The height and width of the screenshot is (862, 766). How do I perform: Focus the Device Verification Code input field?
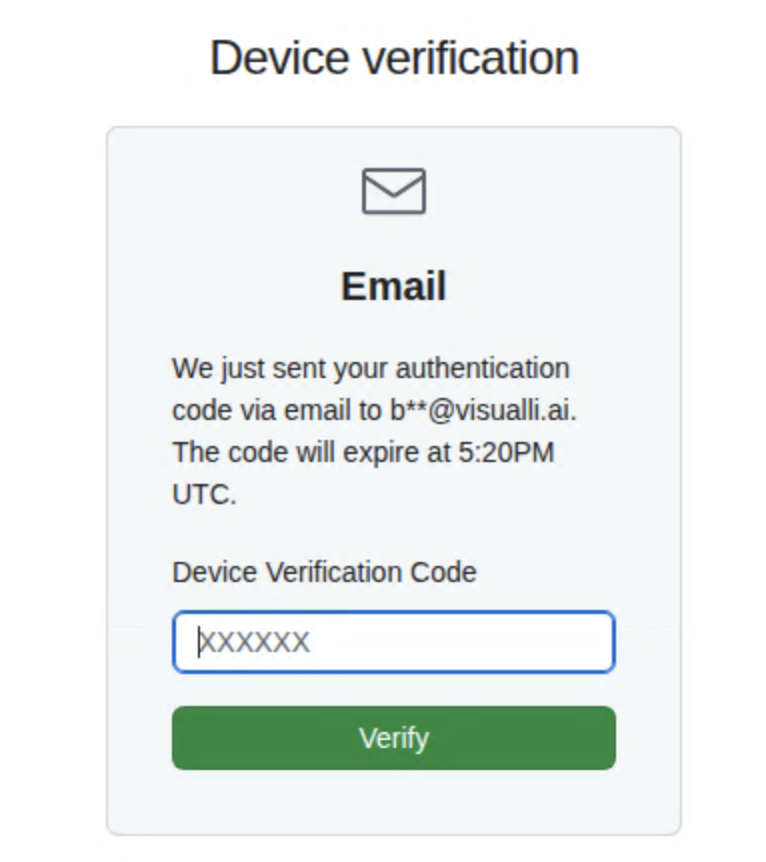[x=393, y=642]
